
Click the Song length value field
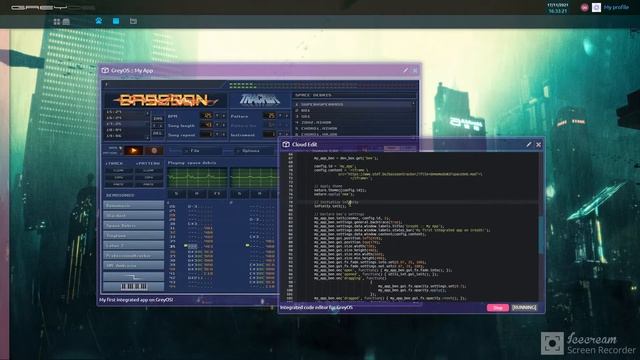tap(207, 125)
